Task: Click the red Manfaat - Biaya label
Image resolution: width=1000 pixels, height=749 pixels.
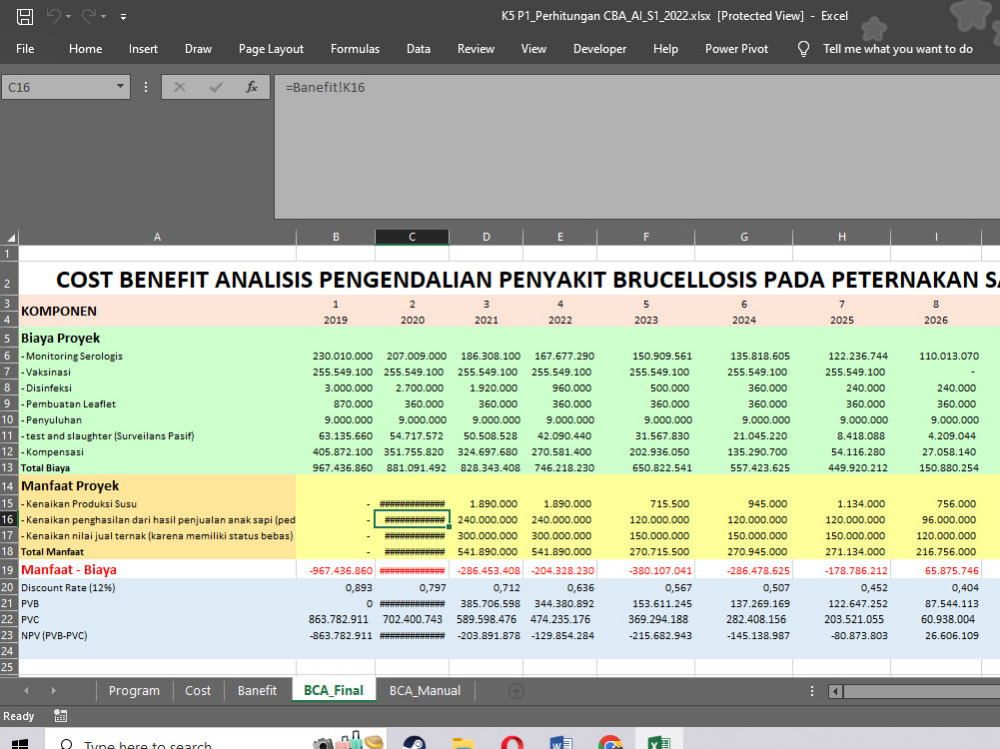Action: click(x=69, y=570)
